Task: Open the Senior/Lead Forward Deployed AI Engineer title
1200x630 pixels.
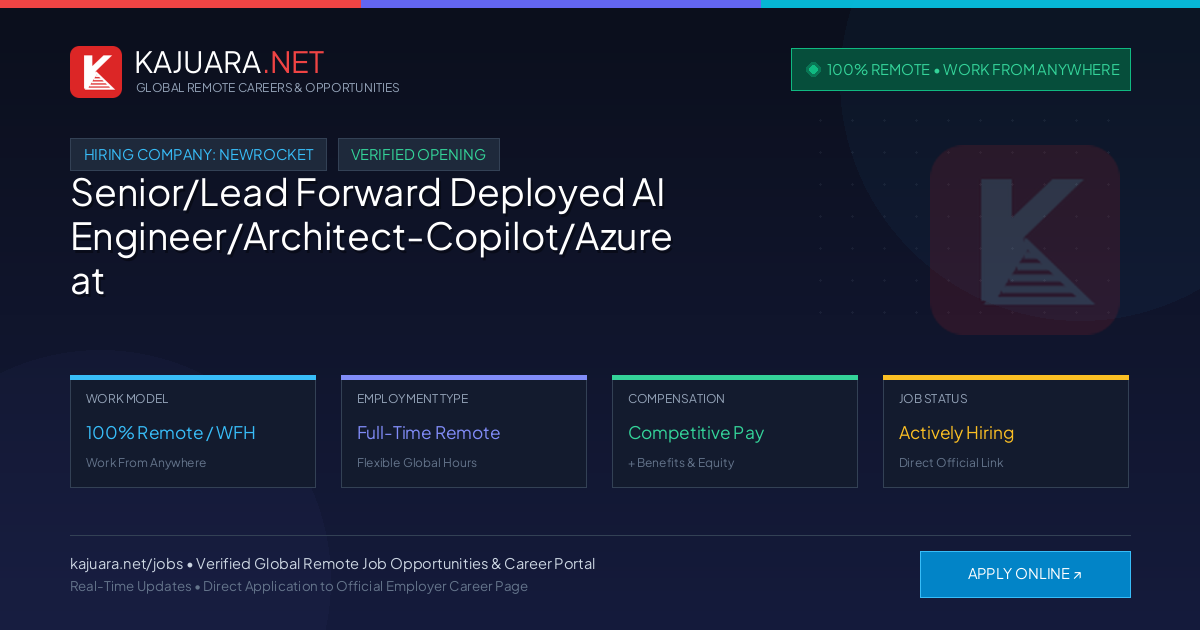Action: click(371, 236)
